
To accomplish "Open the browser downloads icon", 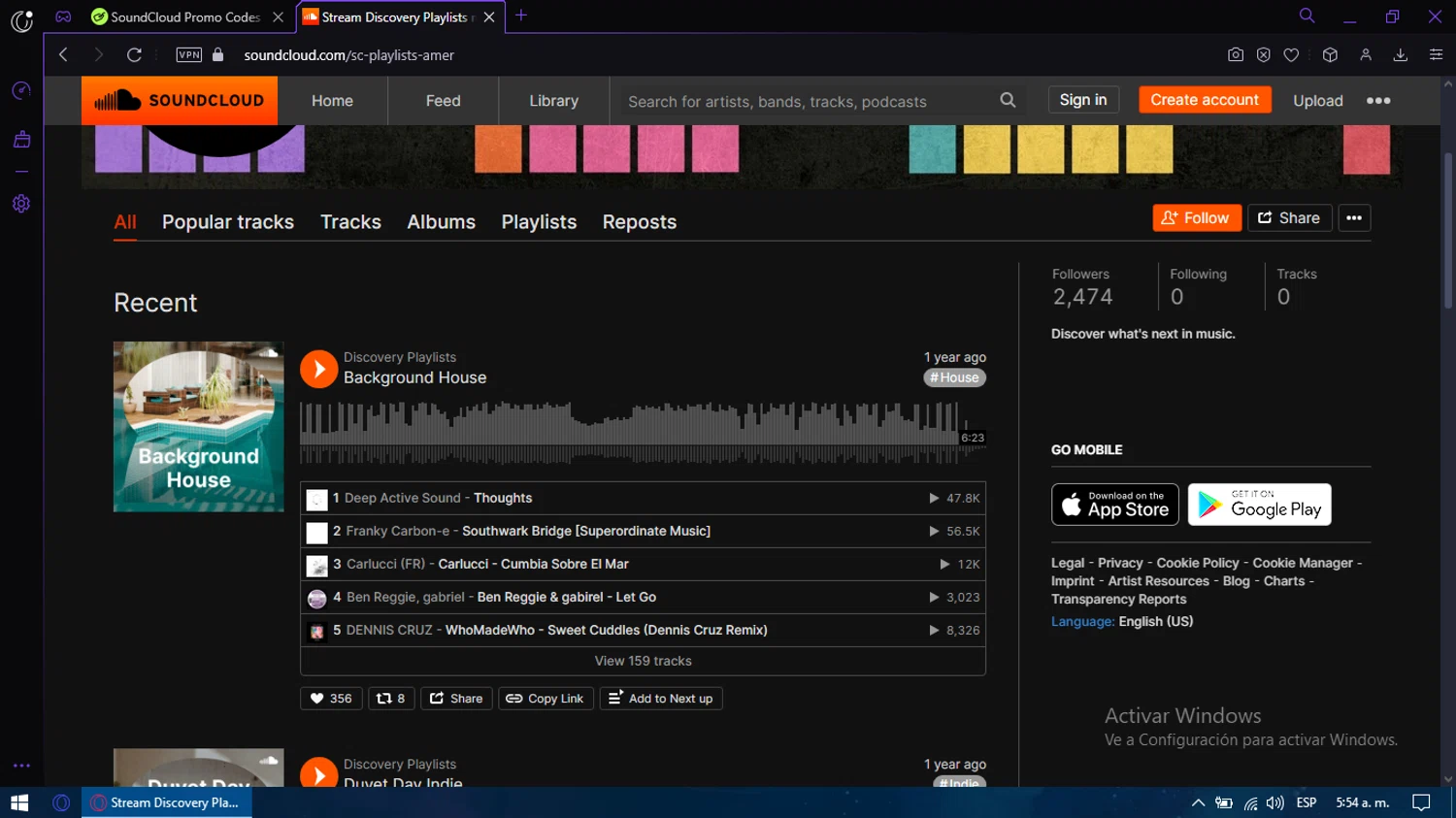I will (1400, 55).
